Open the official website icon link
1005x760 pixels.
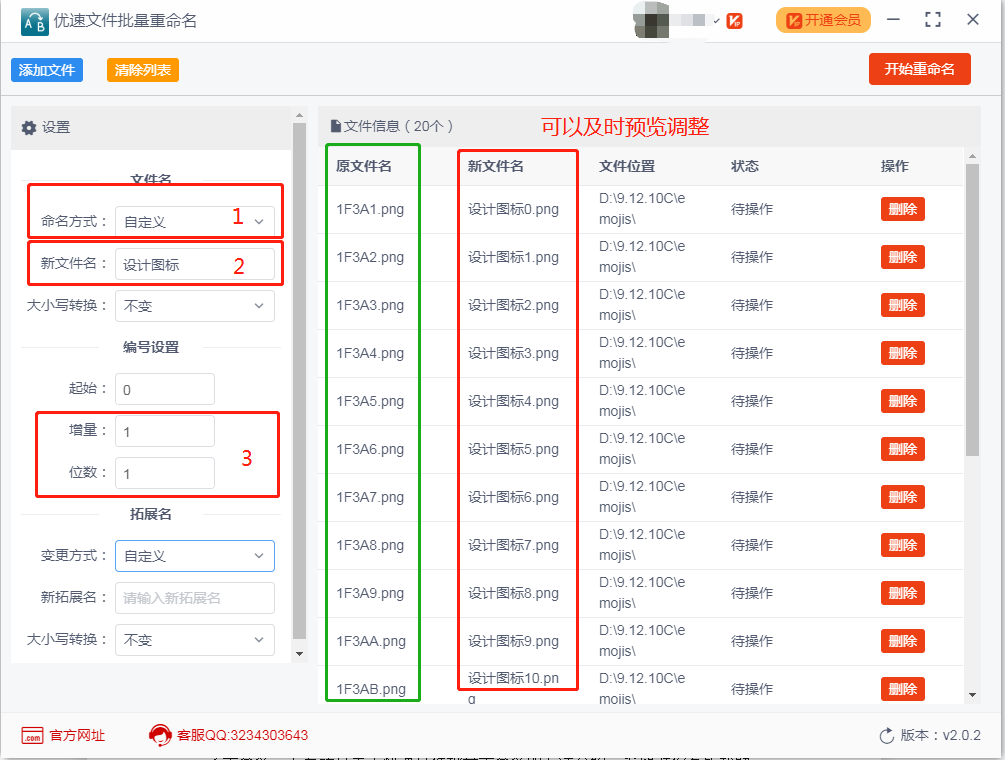(32, 735)
